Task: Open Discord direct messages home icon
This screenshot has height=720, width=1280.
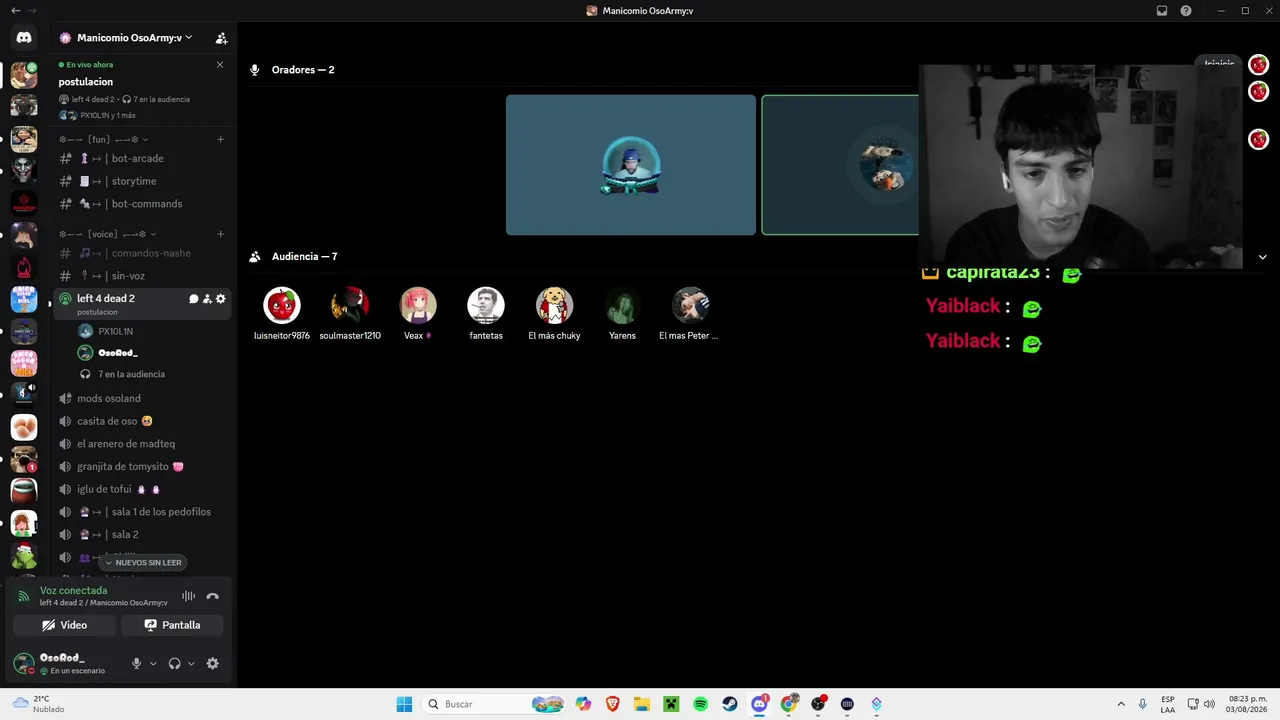Action: (24, 38)
